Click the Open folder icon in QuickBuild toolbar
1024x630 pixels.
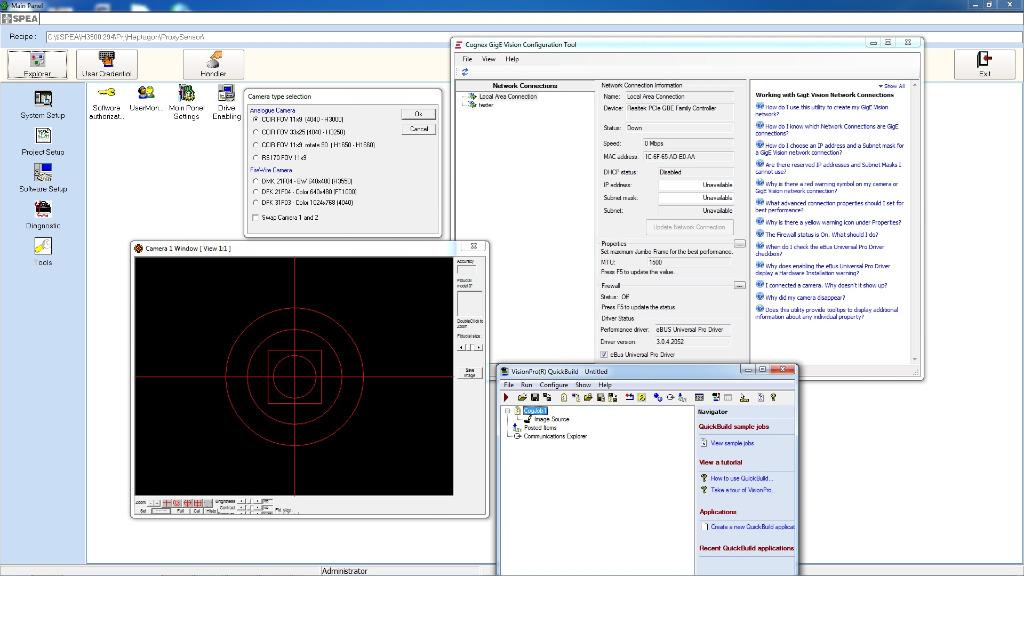point(522,398)
